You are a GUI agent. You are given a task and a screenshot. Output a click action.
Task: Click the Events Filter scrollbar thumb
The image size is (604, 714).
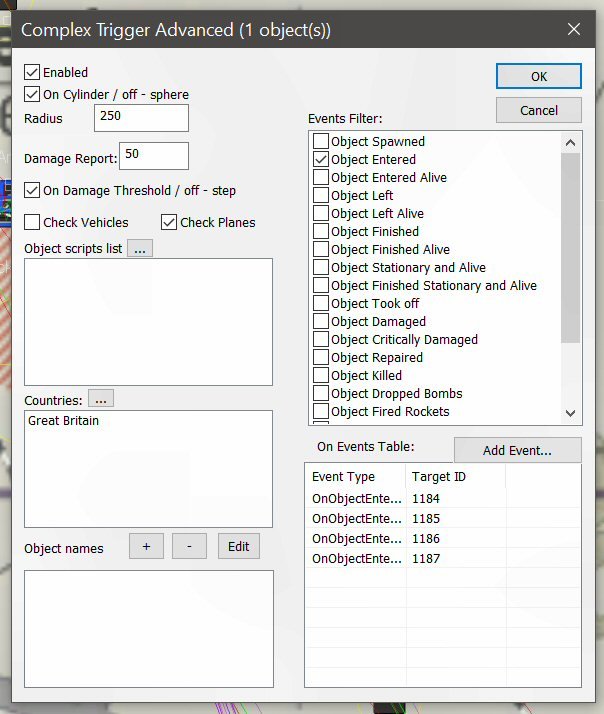tap(570, 248)
